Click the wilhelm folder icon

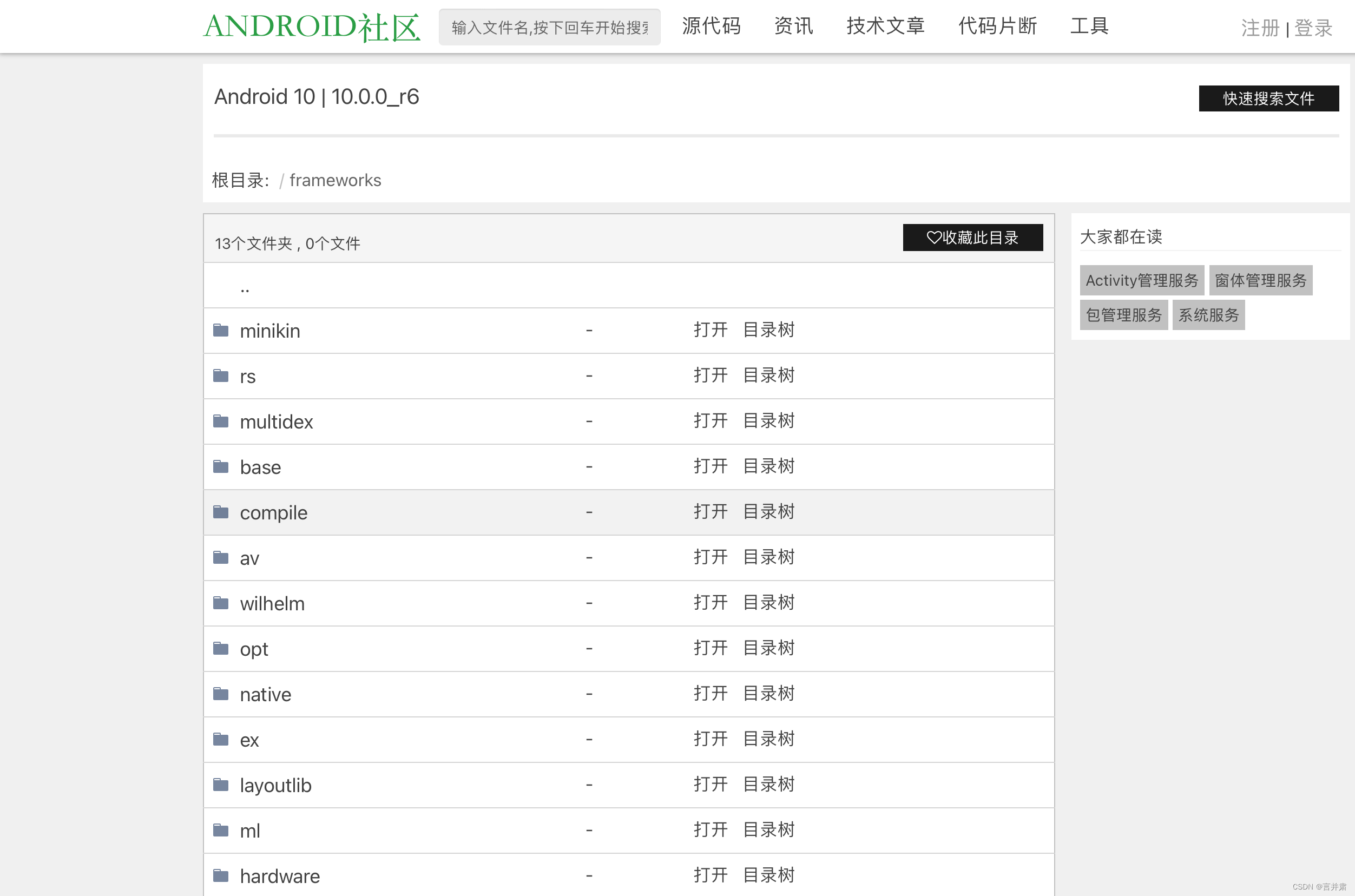[x=221, y=603]
